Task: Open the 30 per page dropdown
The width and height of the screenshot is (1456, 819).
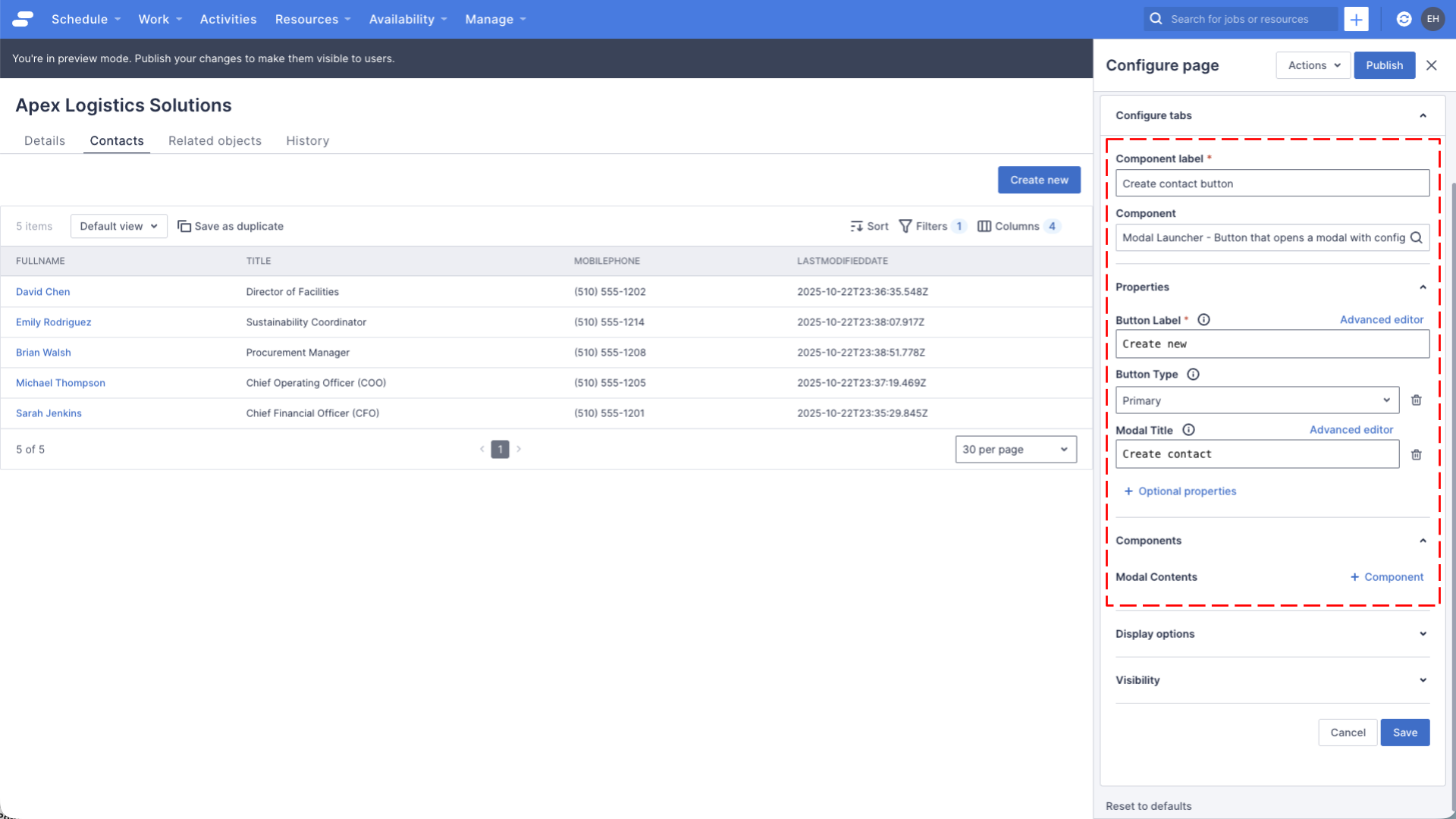Action: pyautogui.click(x=1015, y=449)
